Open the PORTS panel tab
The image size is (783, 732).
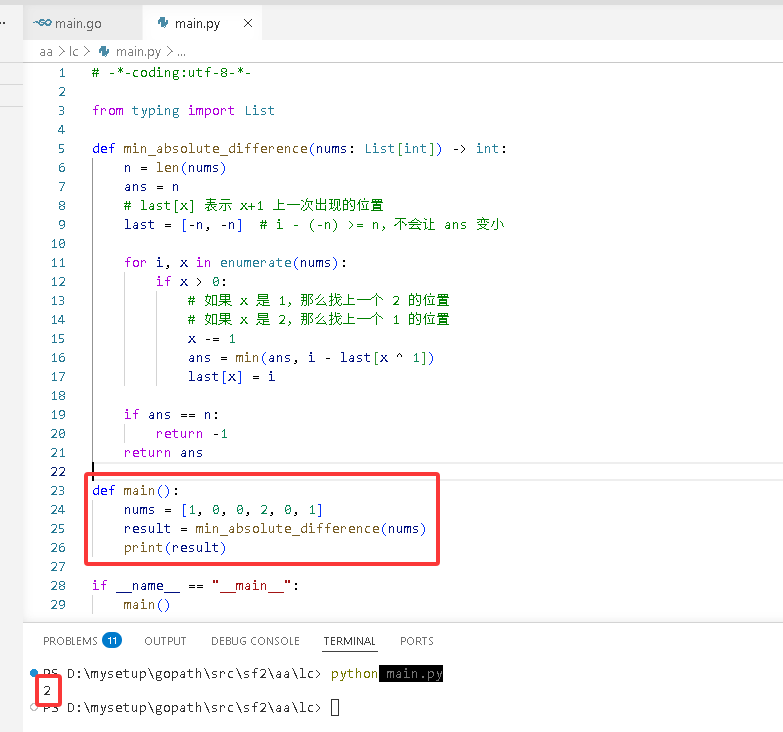[417, 641]
